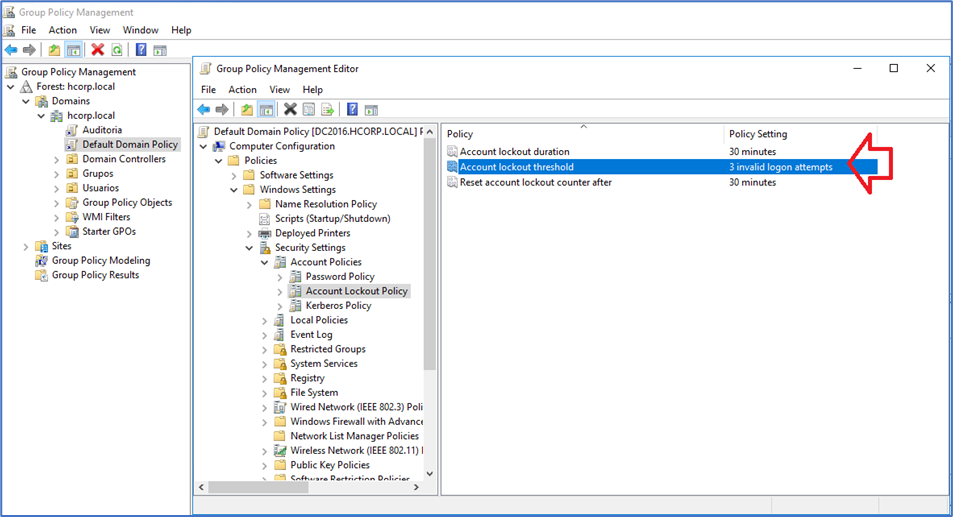Click the green Refresh icon in outer toolbar
The image size is (953, 517).
117,50
